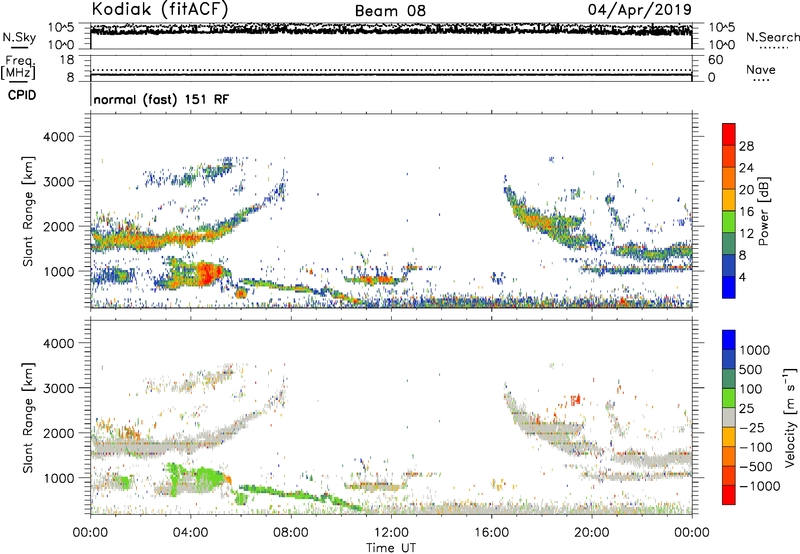Click the 'Nave' legend label
The height and width of the screenshot is (554, 800).
point(761,69)
